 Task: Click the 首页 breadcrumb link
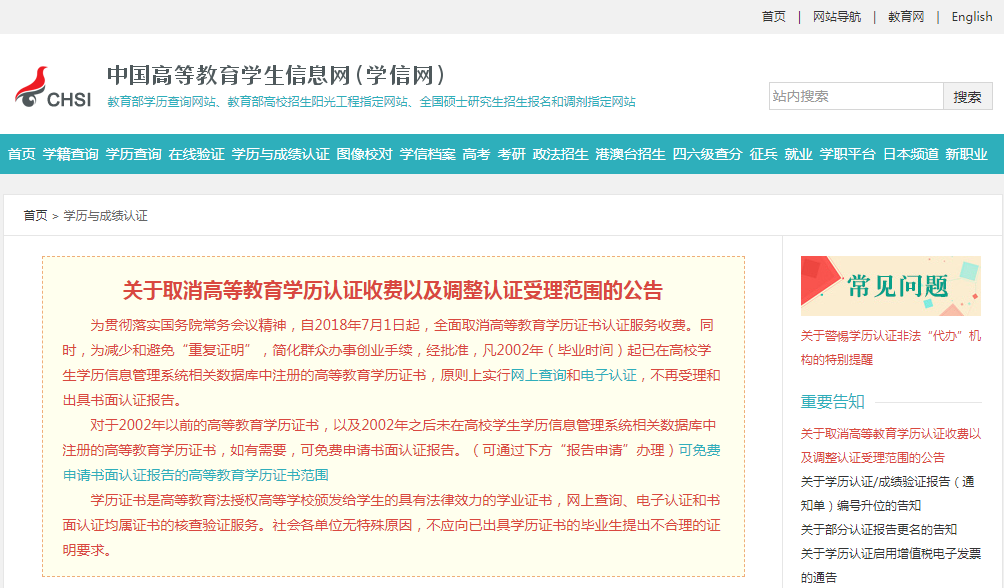point(35,216)
